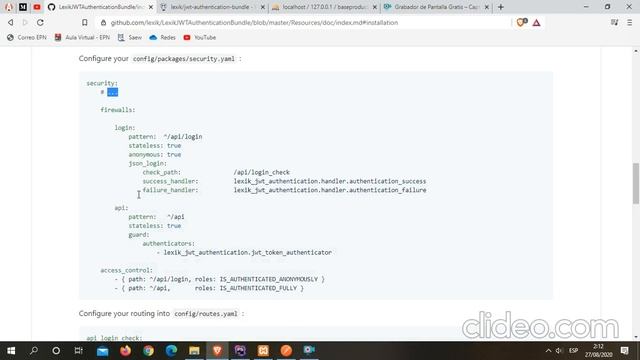Click the IS_AUTHENTICATED_ANONYMOUSLY role text

[269, 279]
